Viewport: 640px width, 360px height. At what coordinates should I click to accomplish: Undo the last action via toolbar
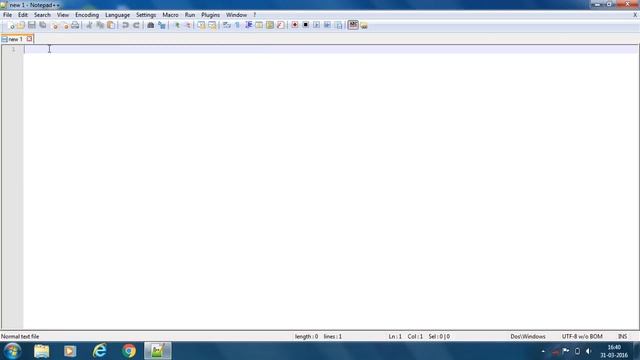pos(125,25)
